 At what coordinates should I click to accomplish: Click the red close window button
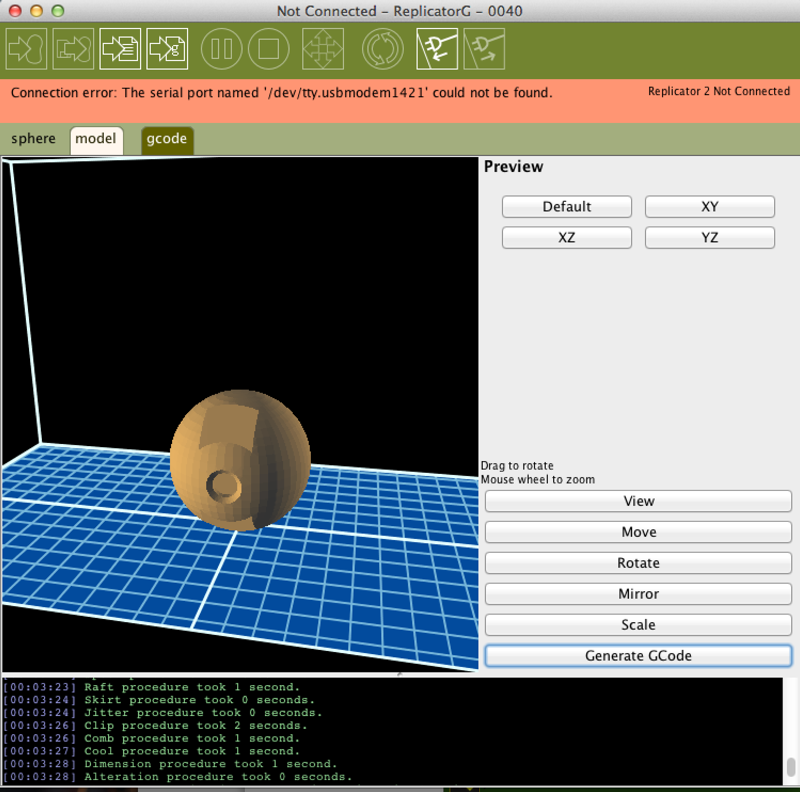(15, 11)
